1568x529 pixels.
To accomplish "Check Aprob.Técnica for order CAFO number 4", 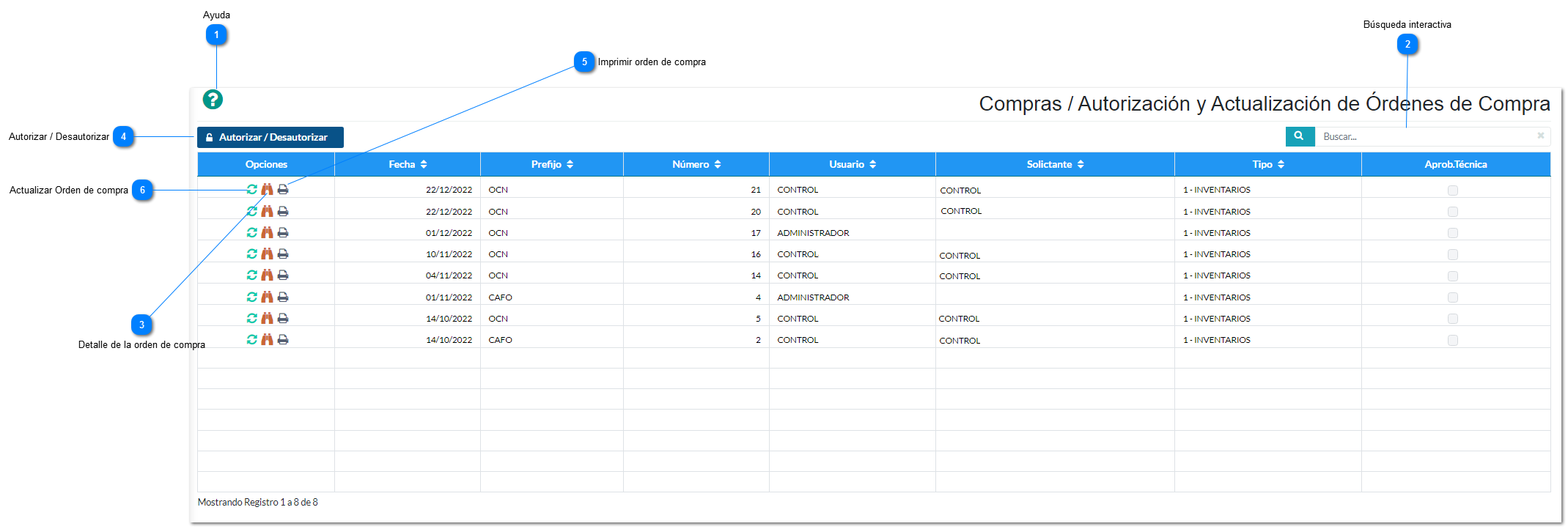I will coord(1453,297).
